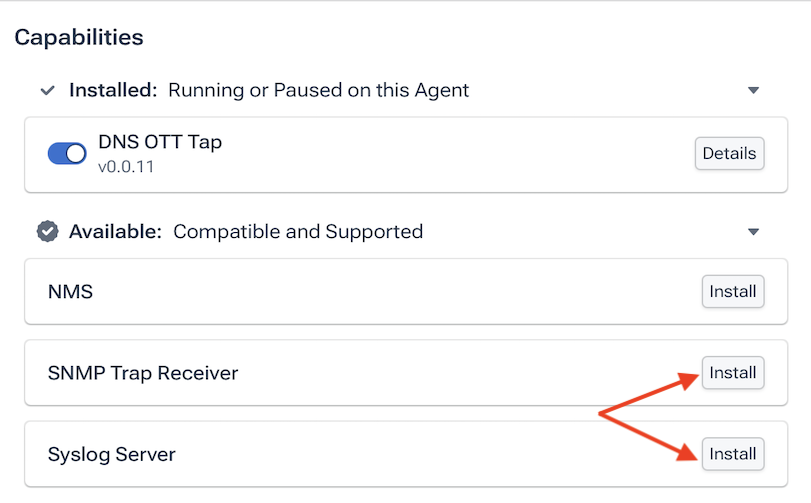Install the Syslog Server capability
This screenshot has height=503, width=811.
(x=733, y=454)
